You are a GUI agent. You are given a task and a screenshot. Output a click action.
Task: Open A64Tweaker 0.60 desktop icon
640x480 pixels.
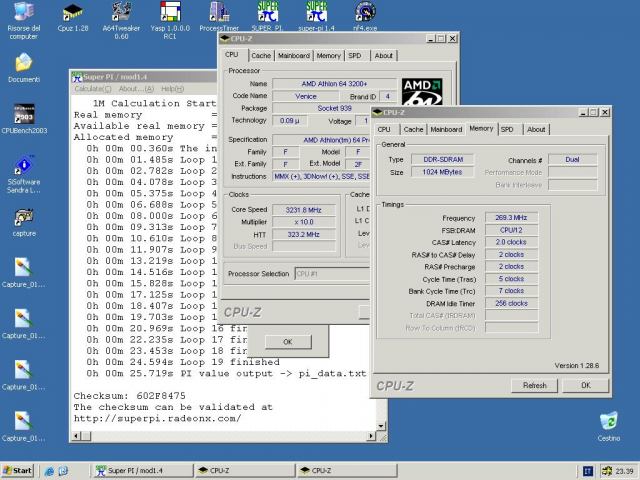[x=121, y=20]
